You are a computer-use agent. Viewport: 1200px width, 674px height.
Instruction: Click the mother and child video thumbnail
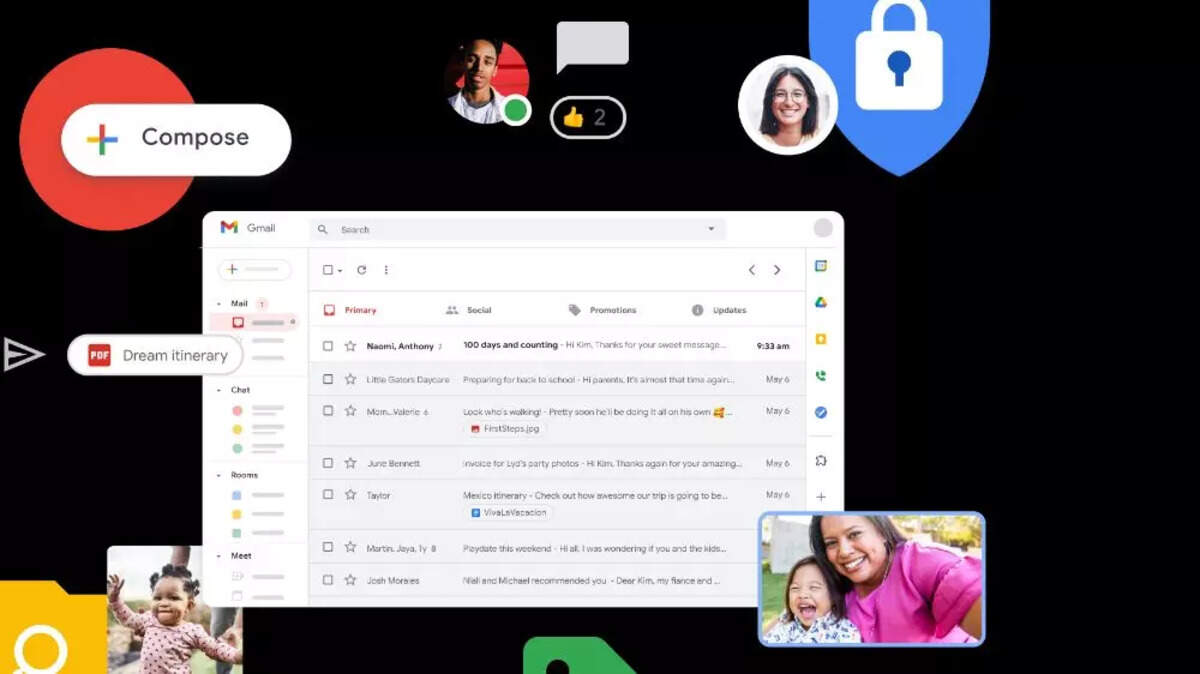click(x=872, y=578)
